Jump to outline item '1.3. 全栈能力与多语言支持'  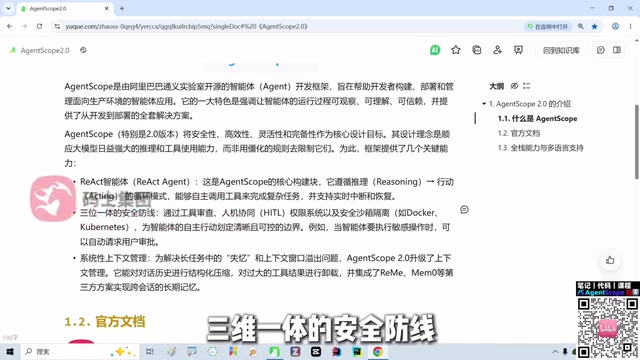point(540,148)
